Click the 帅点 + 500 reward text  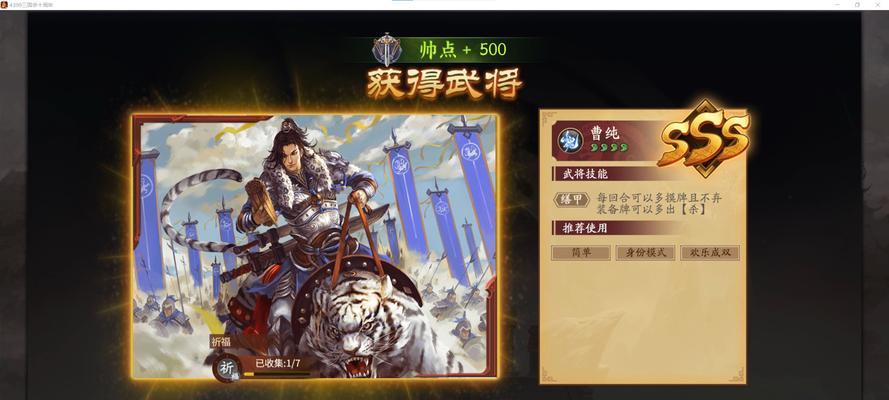pyautogui.click(x=463, y=50)
